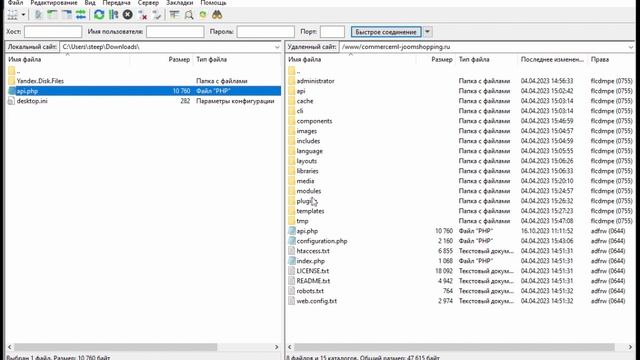Viewport: 640px width, 360px height.
Task: Click the modules folder icon
Action: 291,191
